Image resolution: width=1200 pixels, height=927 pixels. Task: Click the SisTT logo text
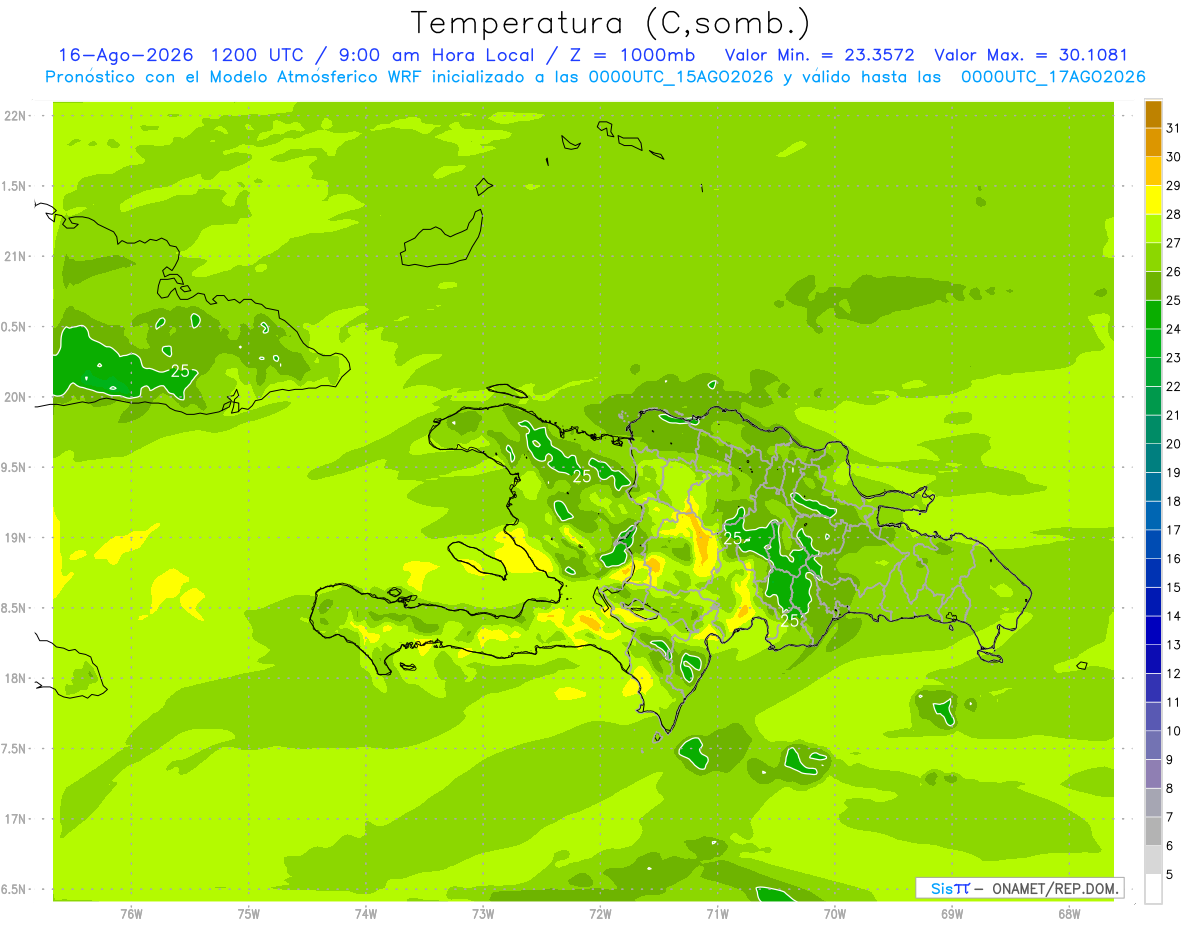950,888
